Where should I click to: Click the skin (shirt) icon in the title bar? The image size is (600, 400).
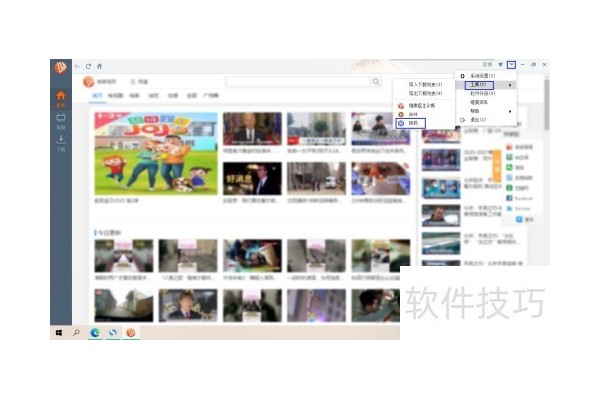(x=500, y=64)
